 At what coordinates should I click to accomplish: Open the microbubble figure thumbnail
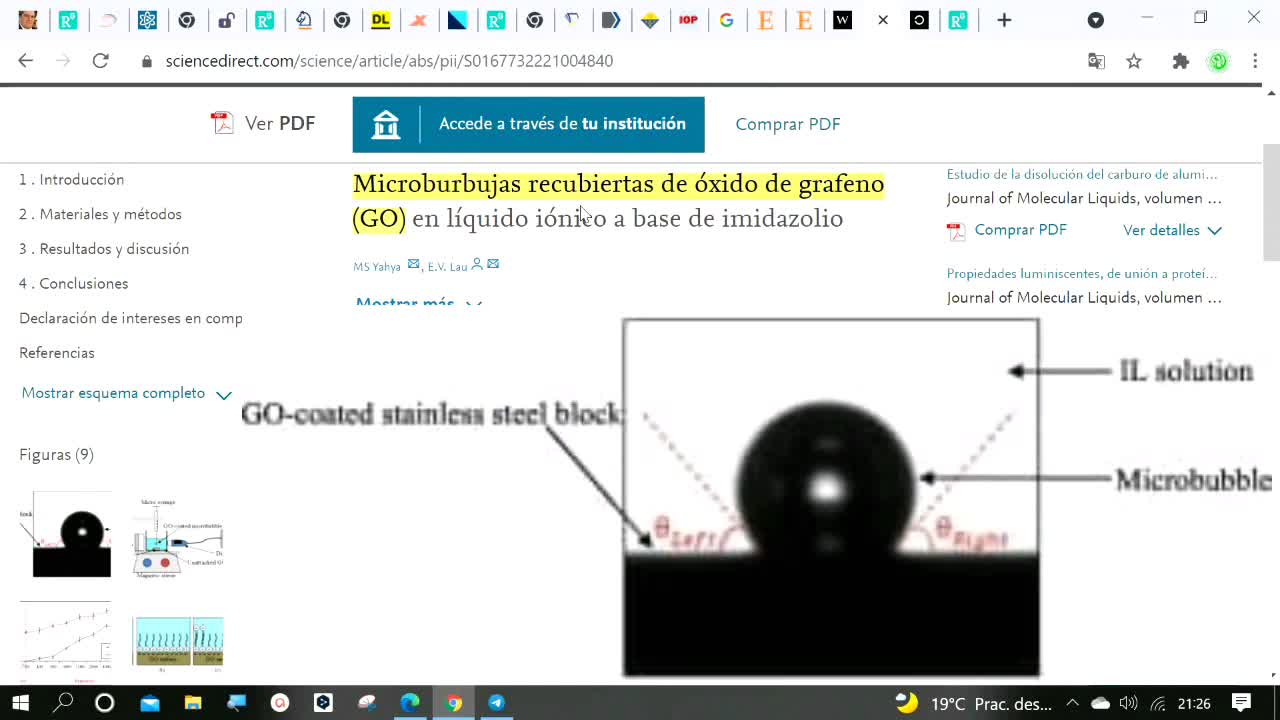tap(71, 534)
